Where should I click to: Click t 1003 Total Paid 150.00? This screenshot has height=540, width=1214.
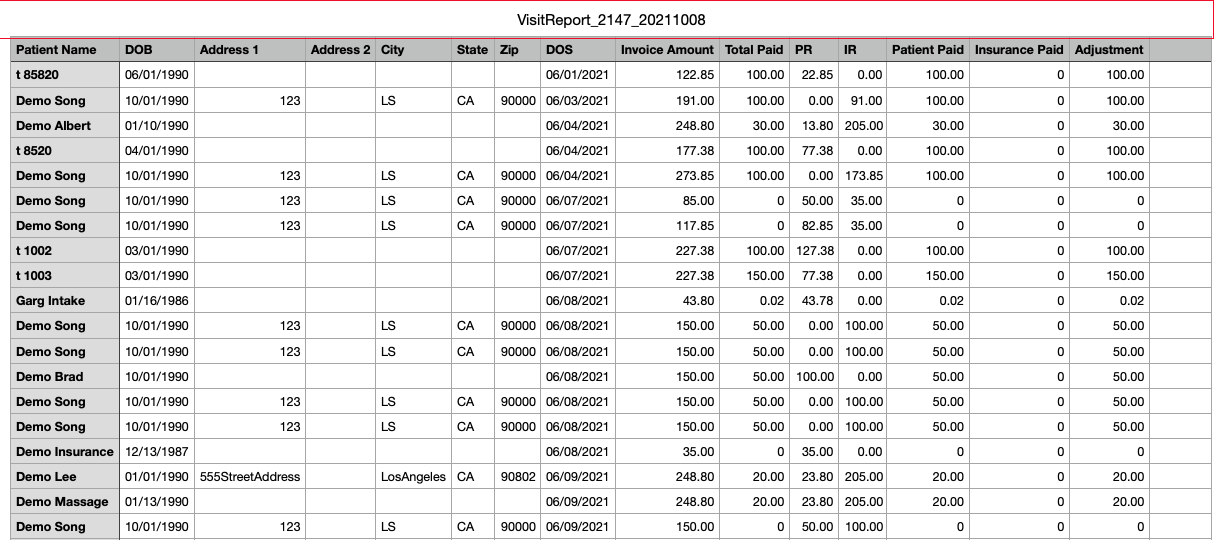pos(755,276)
